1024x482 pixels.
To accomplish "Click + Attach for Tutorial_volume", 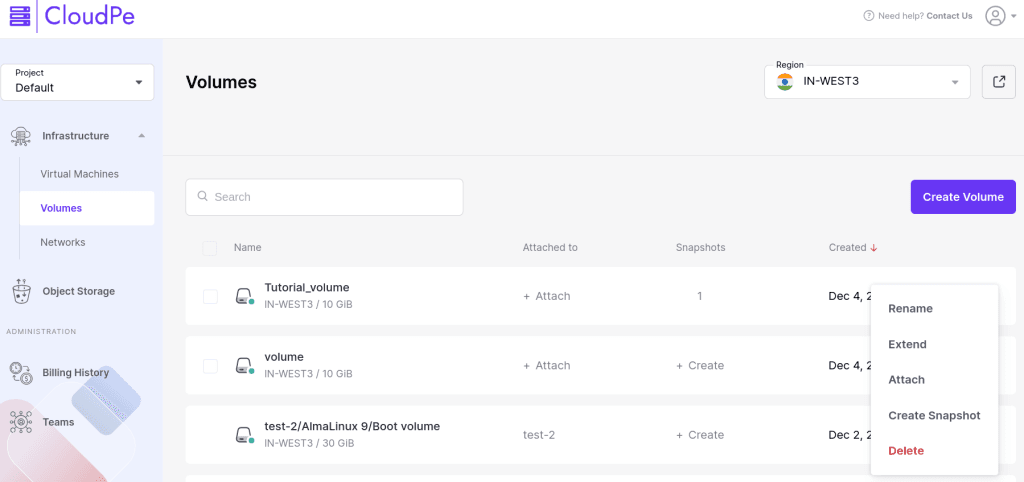I will tap(547, 296).
